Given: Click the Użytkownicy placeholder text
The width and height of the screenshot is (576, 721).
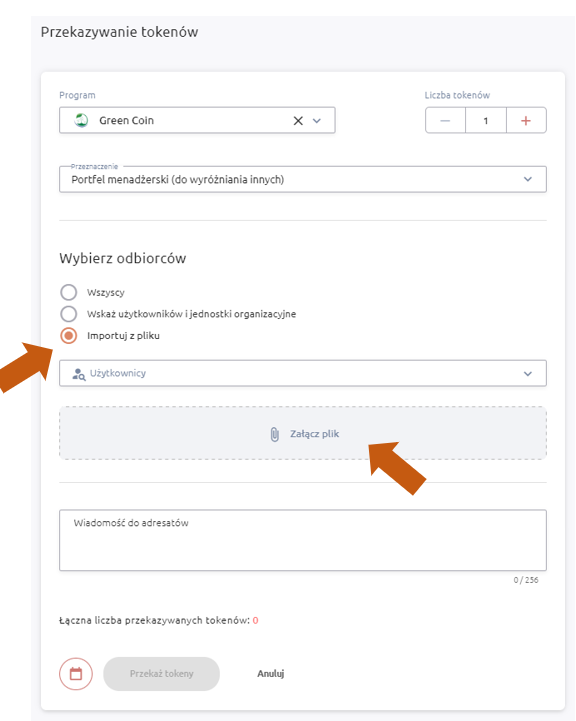Looking at the screenshot, I should tap(118, 373).
